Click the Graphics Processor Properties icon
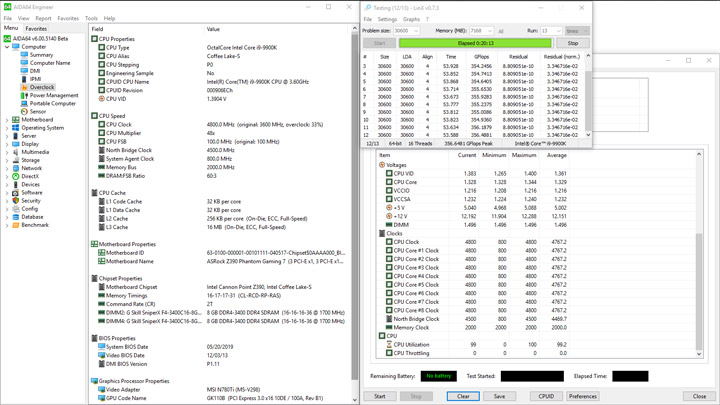This screenshot has height=405, width=720. [94, 381]
